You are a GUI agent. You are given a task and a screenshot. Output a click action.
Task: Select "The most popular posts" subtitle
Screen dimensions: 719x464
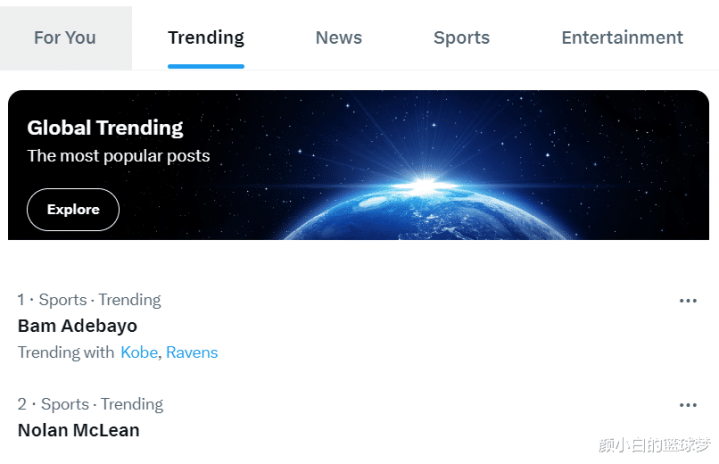pos(118,156)
